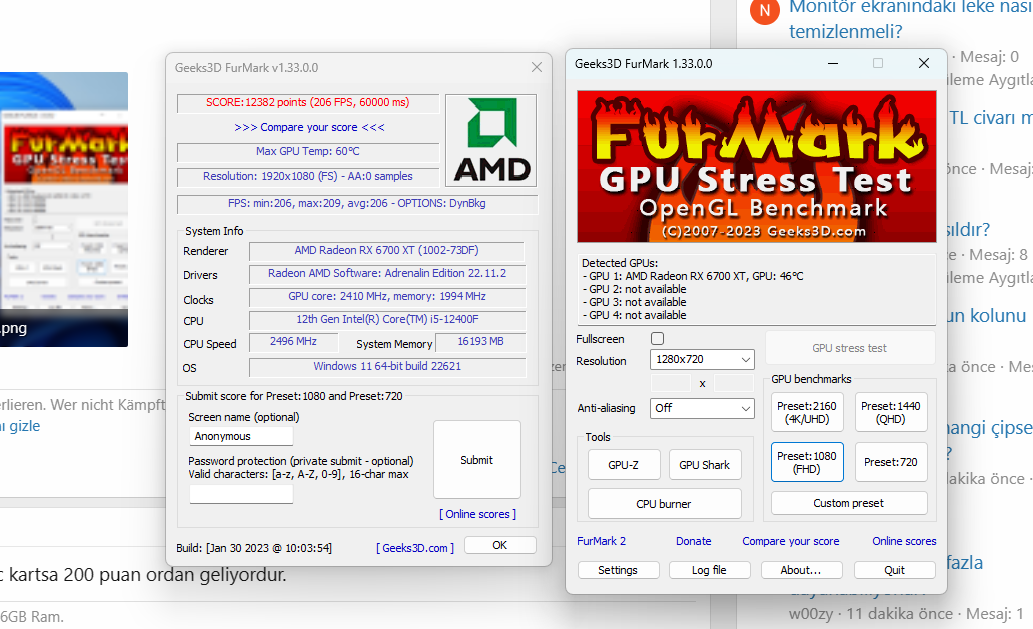Click the custom resolution height field

(x=734, y=383)
